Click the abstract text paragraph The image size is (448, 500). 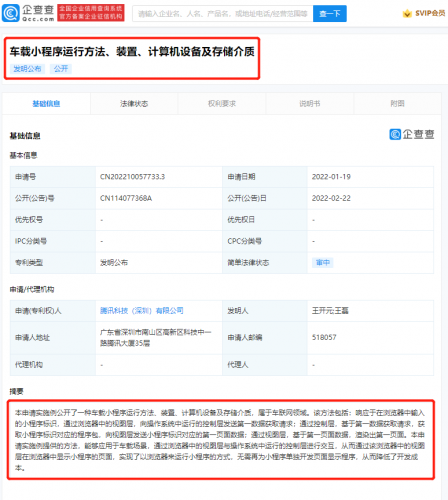[220, 440]
